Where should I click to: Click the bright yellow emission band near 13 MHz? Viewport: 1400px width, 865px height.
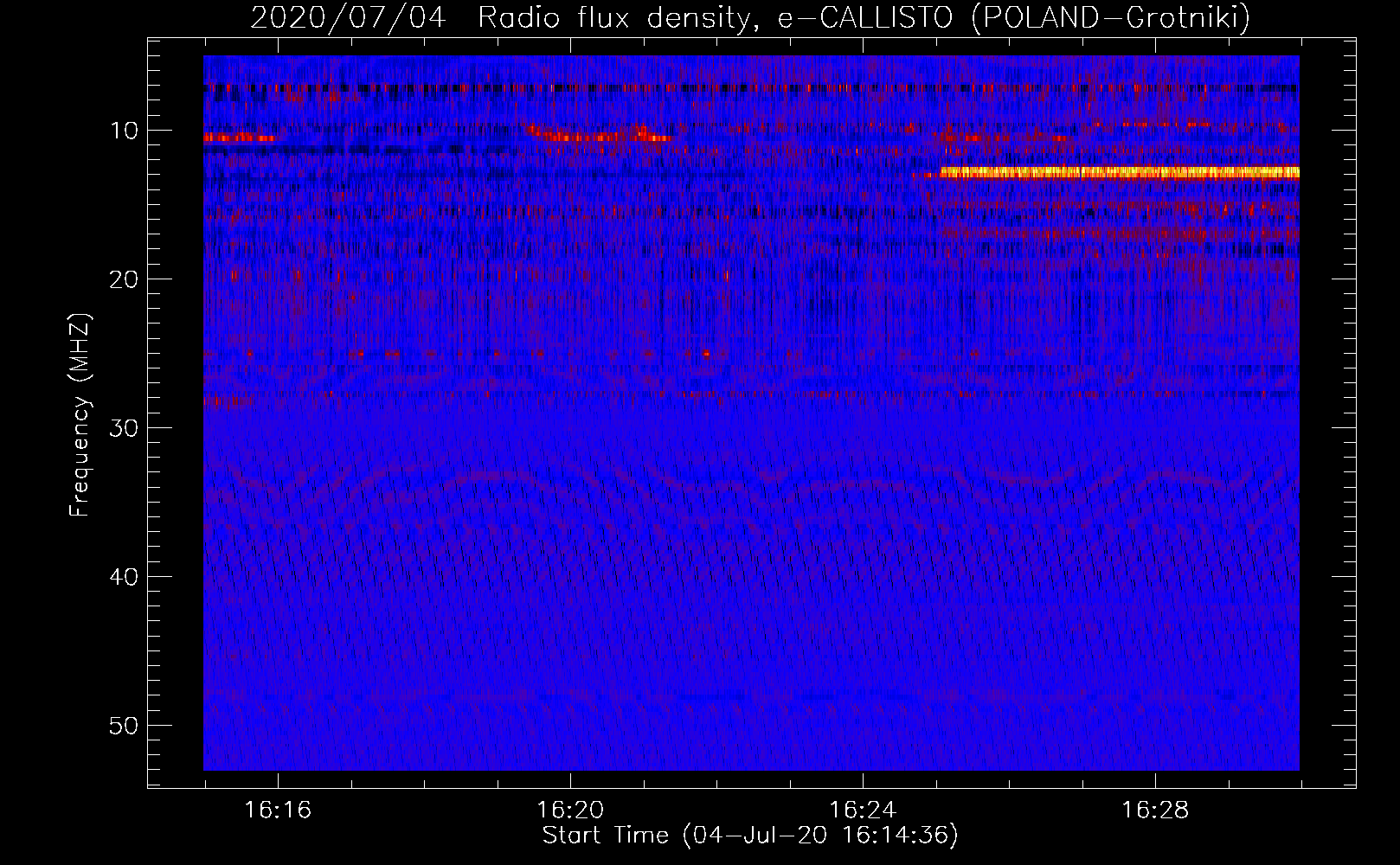pos(1120,173)
